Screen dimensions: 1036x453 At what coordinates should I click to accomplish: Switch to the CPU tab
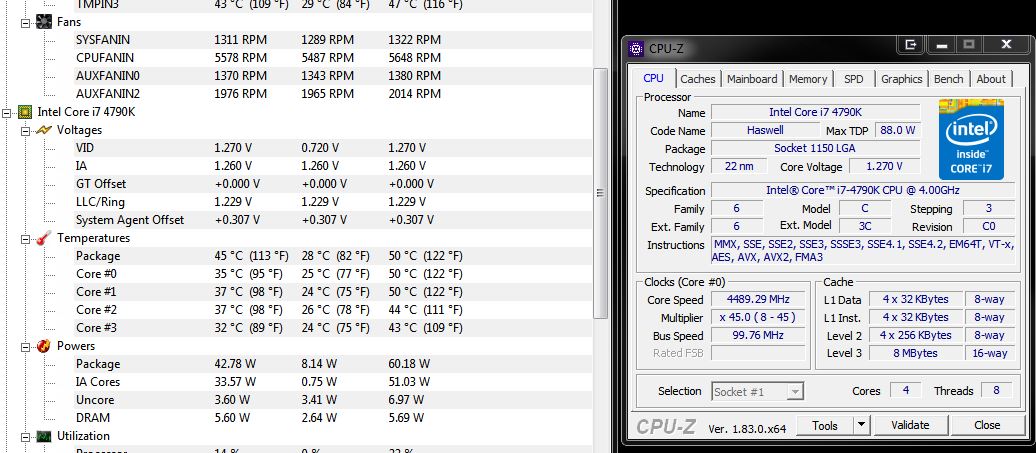tap(653, 78)
